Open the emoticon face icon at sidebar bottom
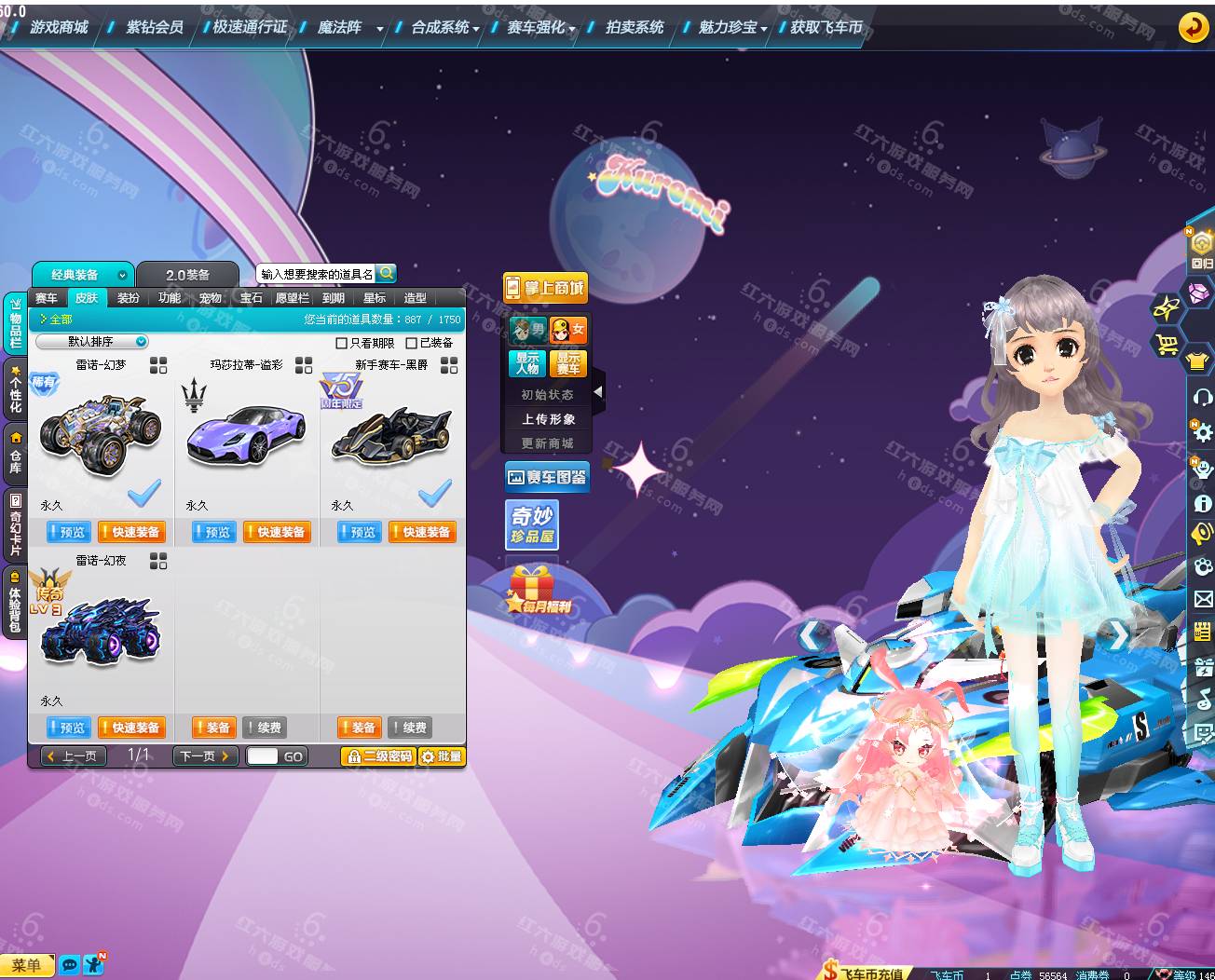This screenshot has width=1215, height=980. [1203, 733]
